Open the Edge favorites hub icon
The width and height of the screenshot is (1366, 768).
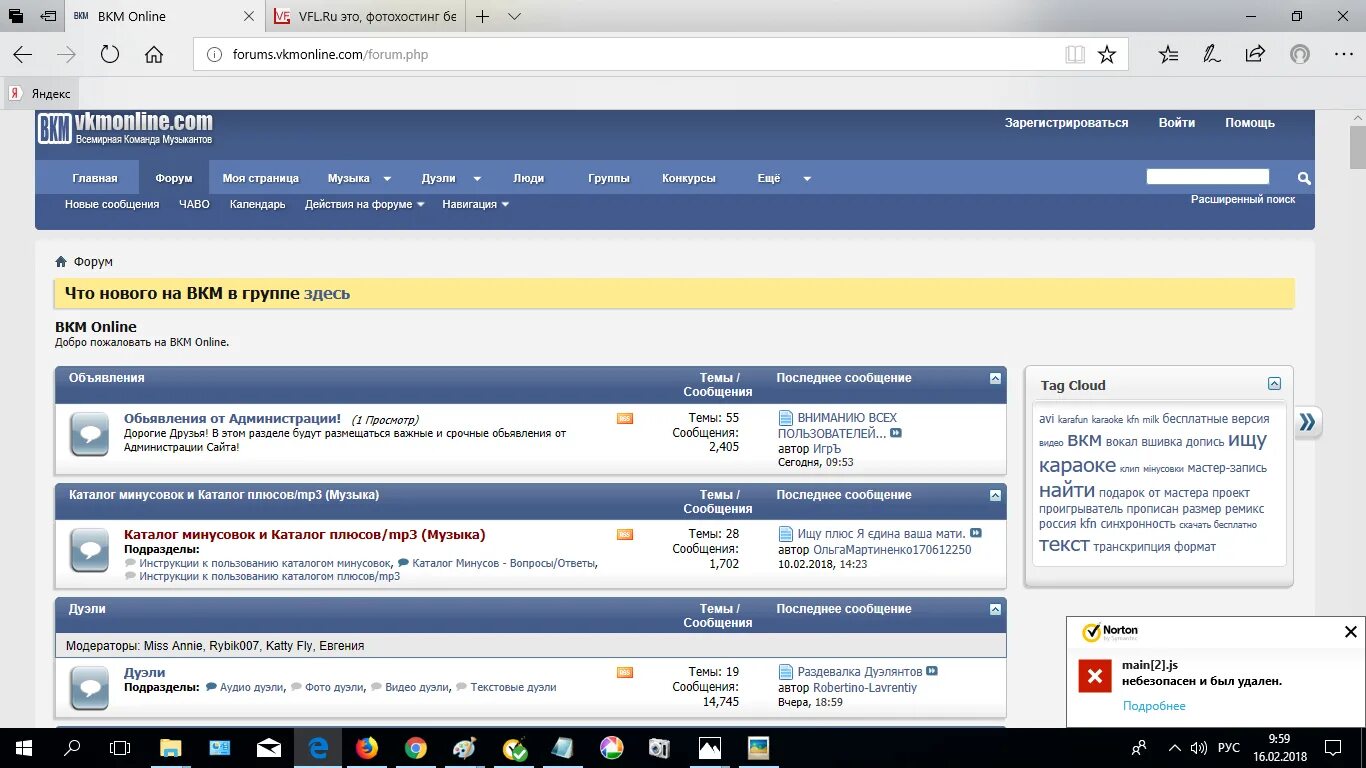tap(1168, 55)
